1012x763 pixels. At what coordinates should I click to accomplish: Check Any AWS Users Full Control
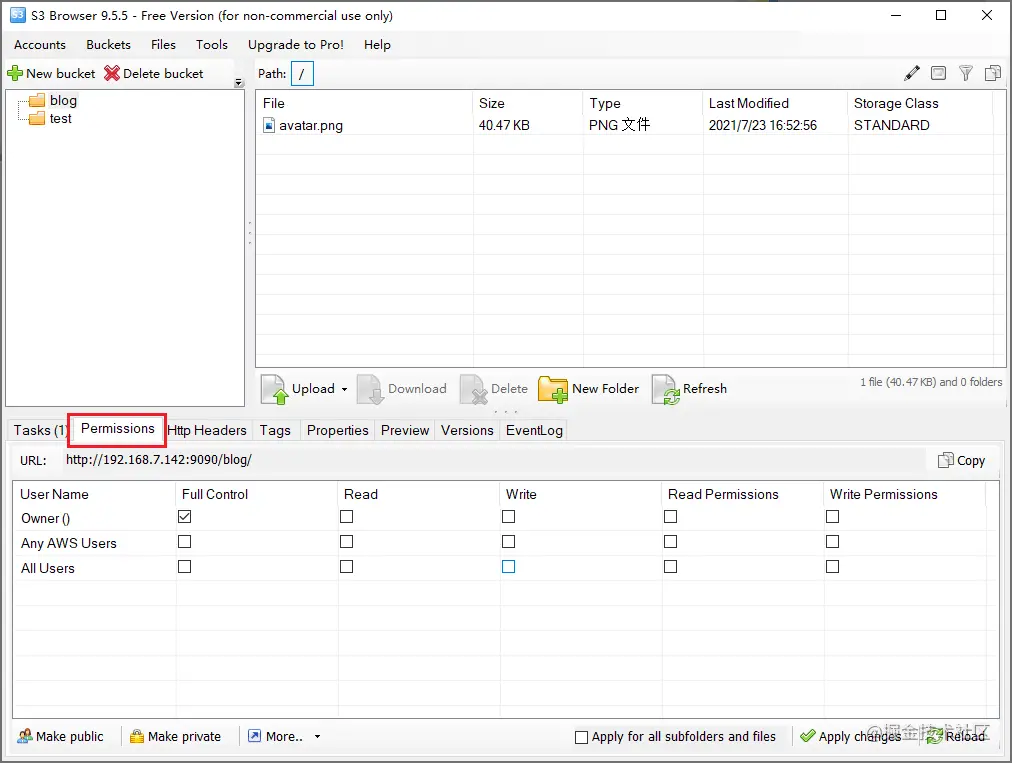(x=185, y=542)
